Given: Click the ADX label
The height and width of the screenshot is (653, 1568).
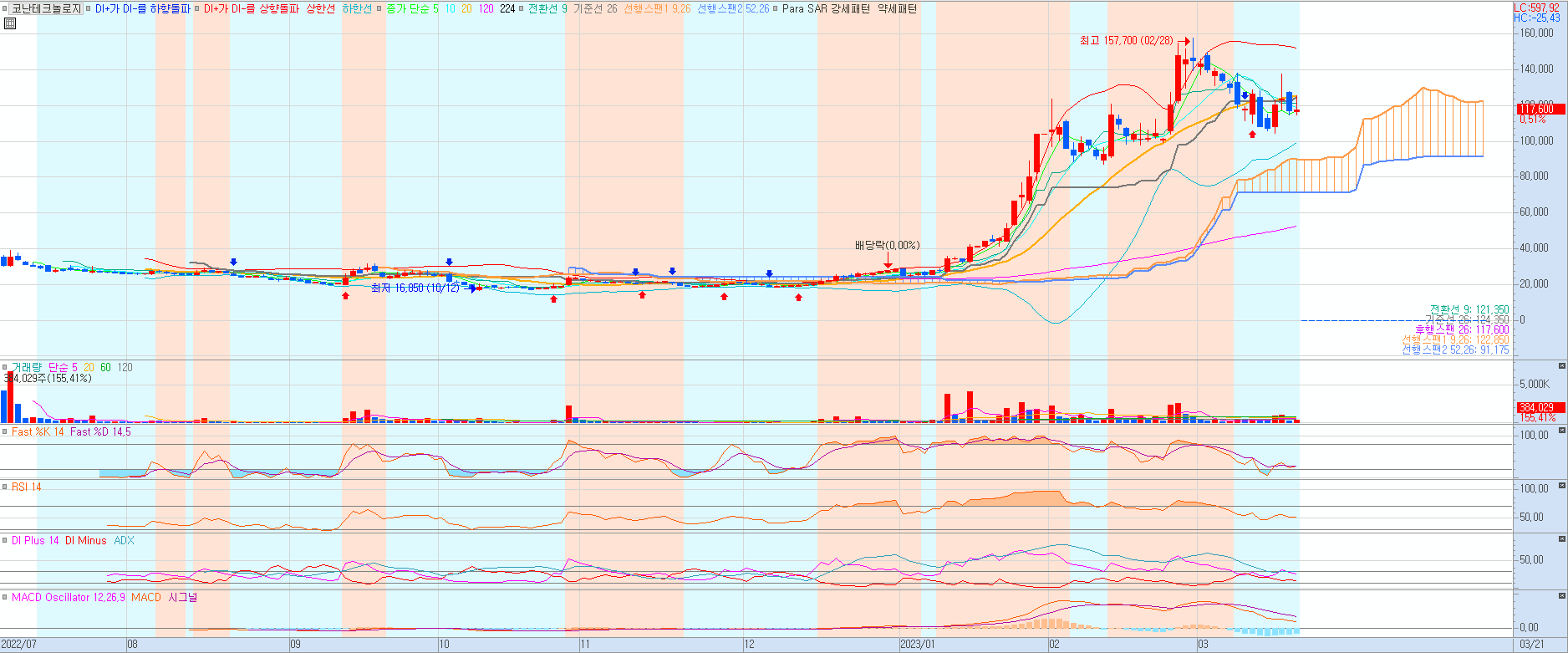Looking at the screenshot, I should coord(124,541).
